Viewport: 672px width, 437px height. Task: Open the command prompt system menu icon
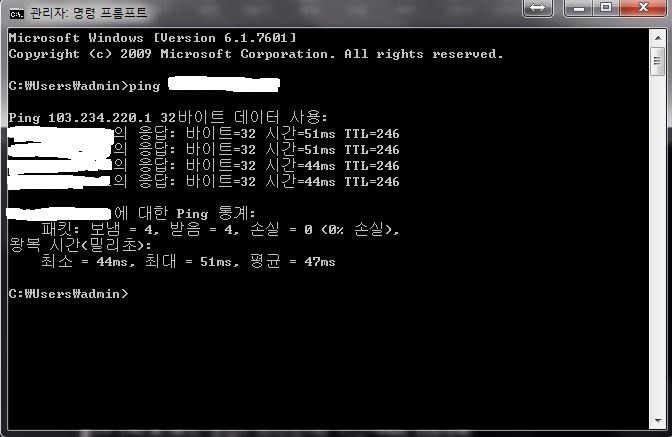(x=17, y=14)
